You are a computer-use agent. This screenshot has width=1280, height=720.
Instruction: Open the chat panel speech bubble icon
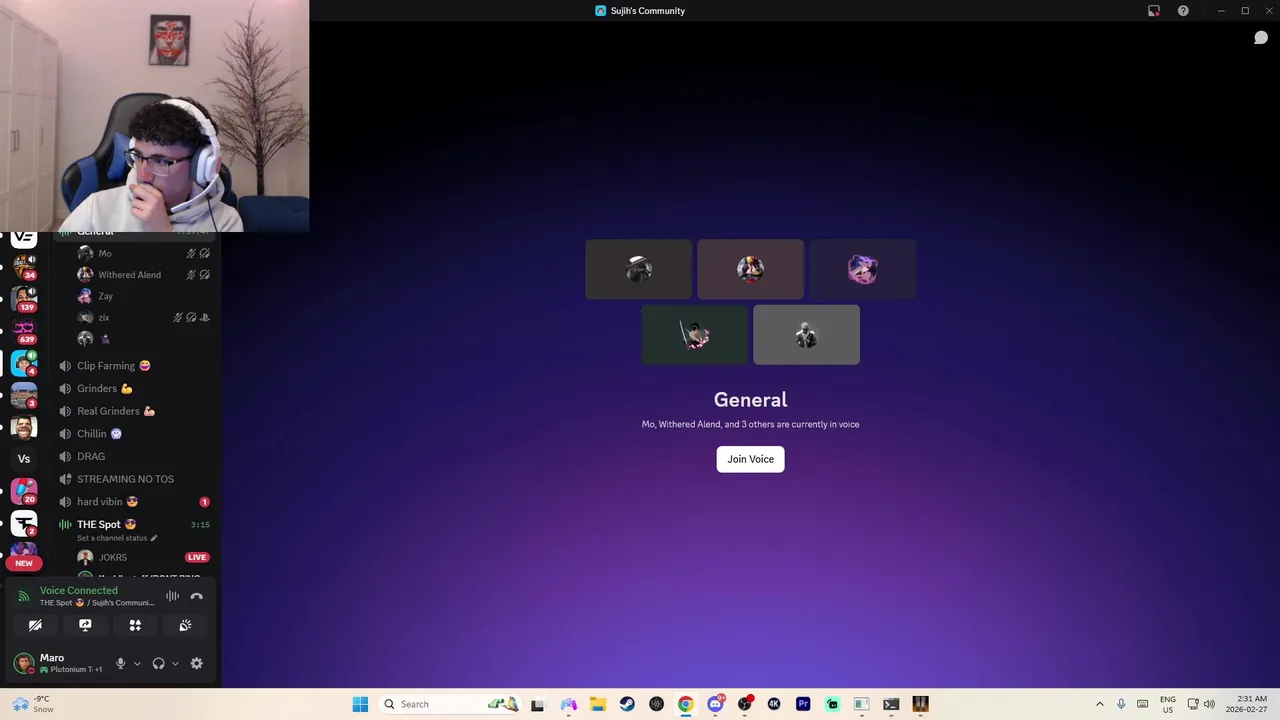[1261, 38]
